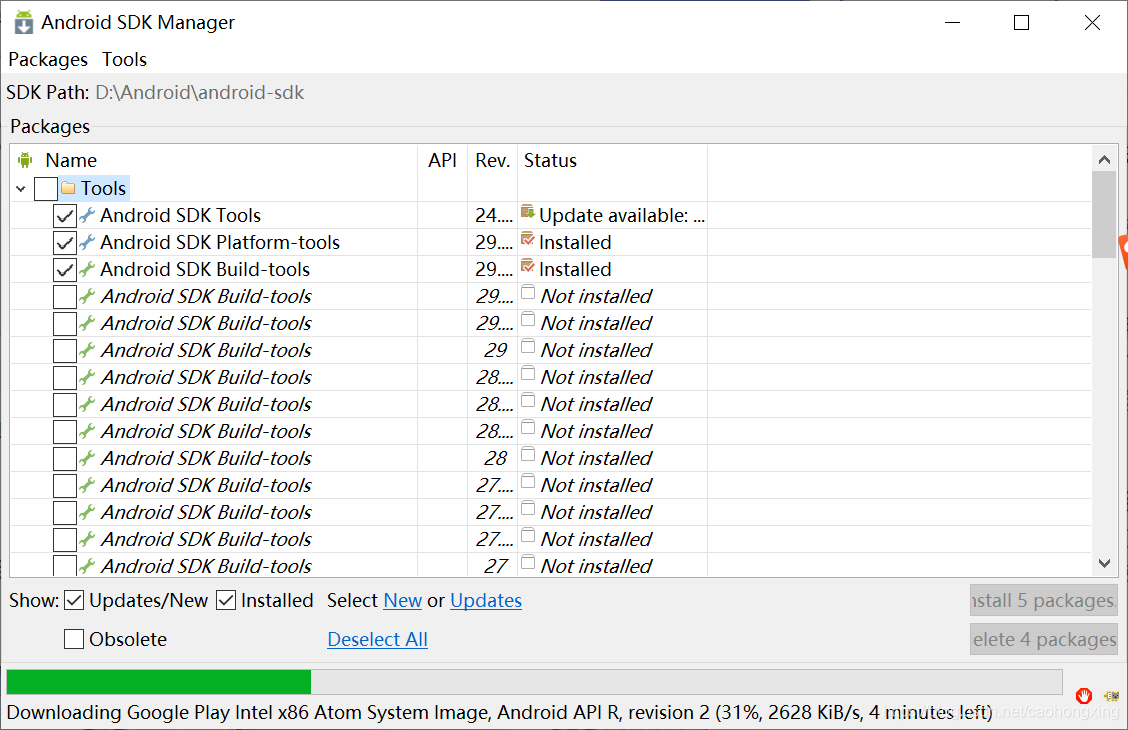Click the Not installed icon in the rev 28 row
Image resolution: width=1128 pixels, height=730 pixels.
(528, 455)
